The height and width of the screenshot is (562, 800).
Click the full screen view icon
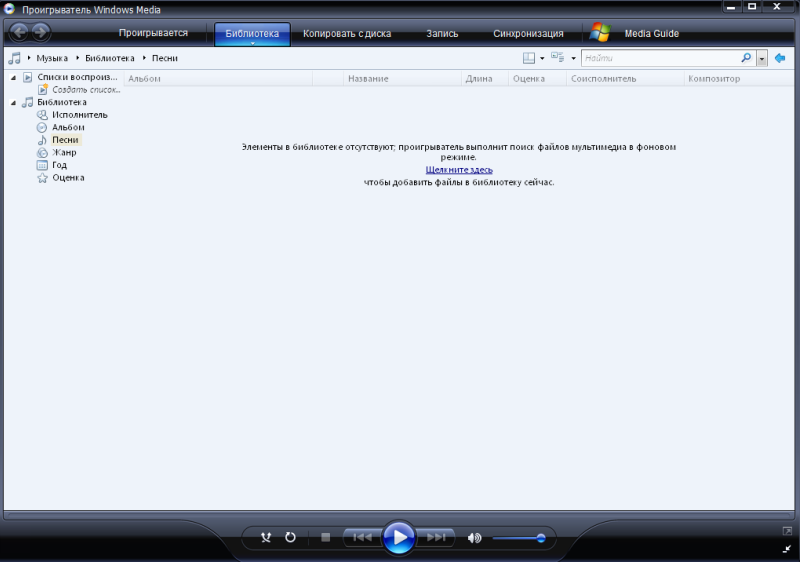(x=787, y=531)
